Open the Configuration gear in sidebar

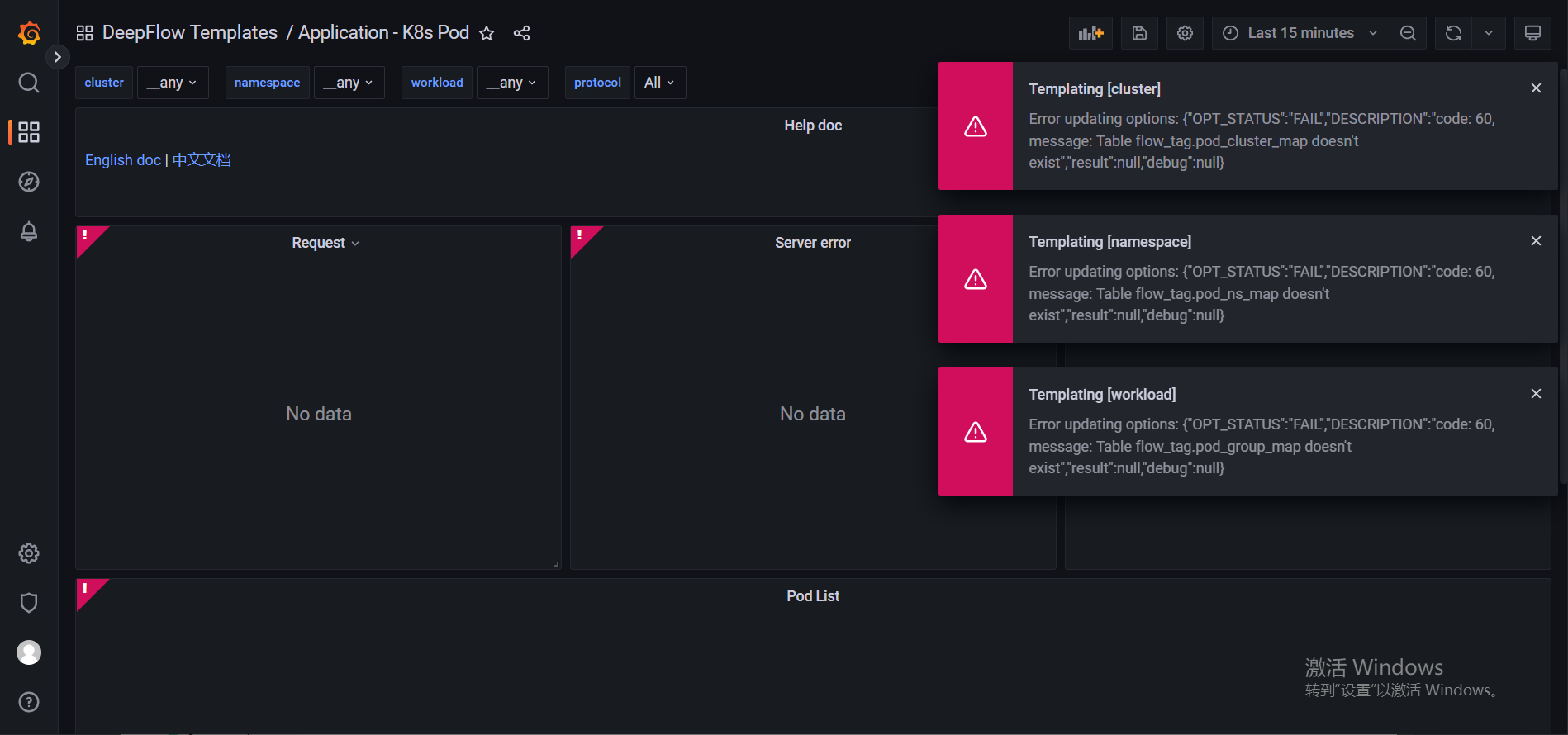29,553
